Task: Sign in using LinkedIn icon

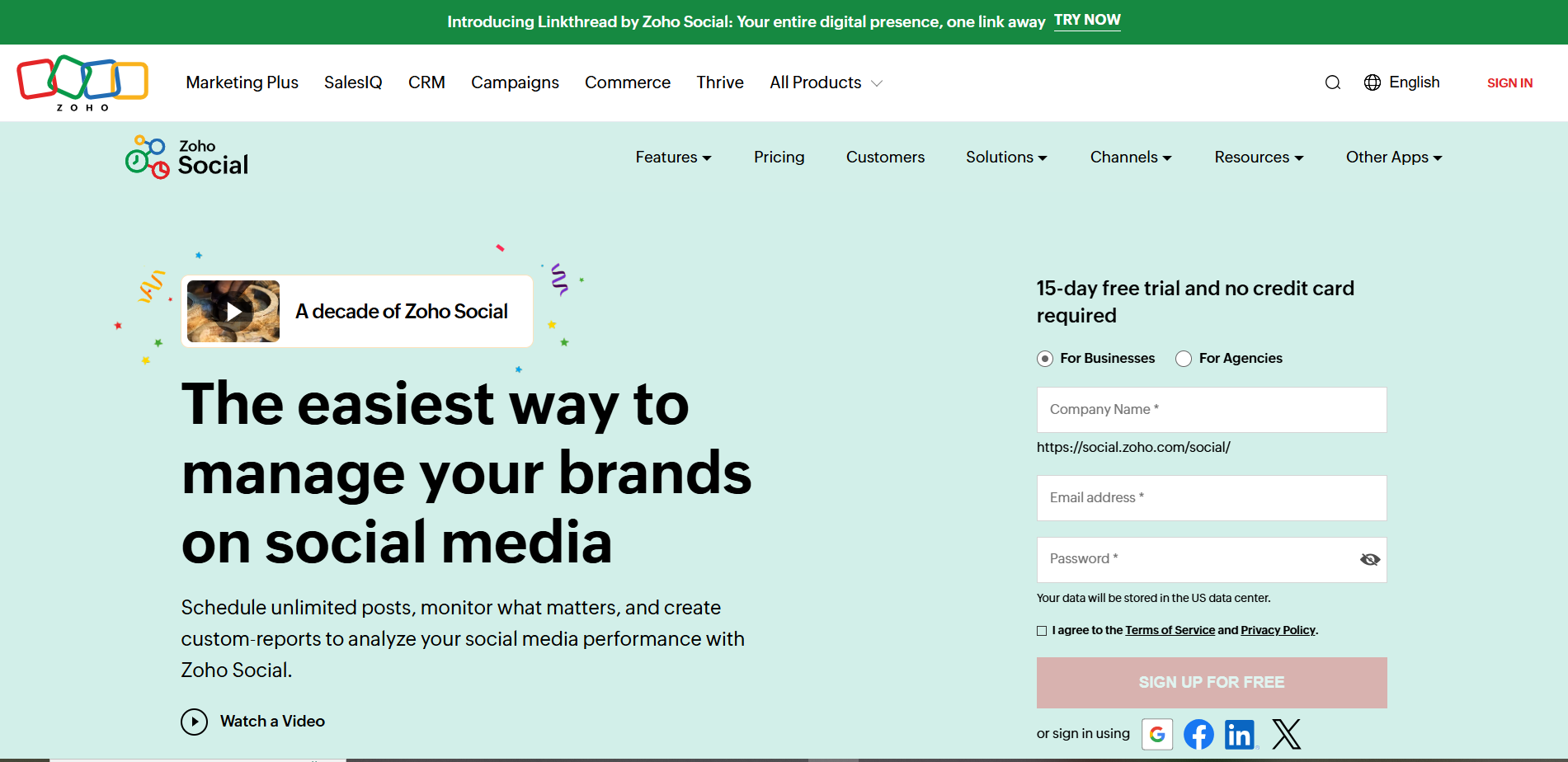Action: (1240, 734)
